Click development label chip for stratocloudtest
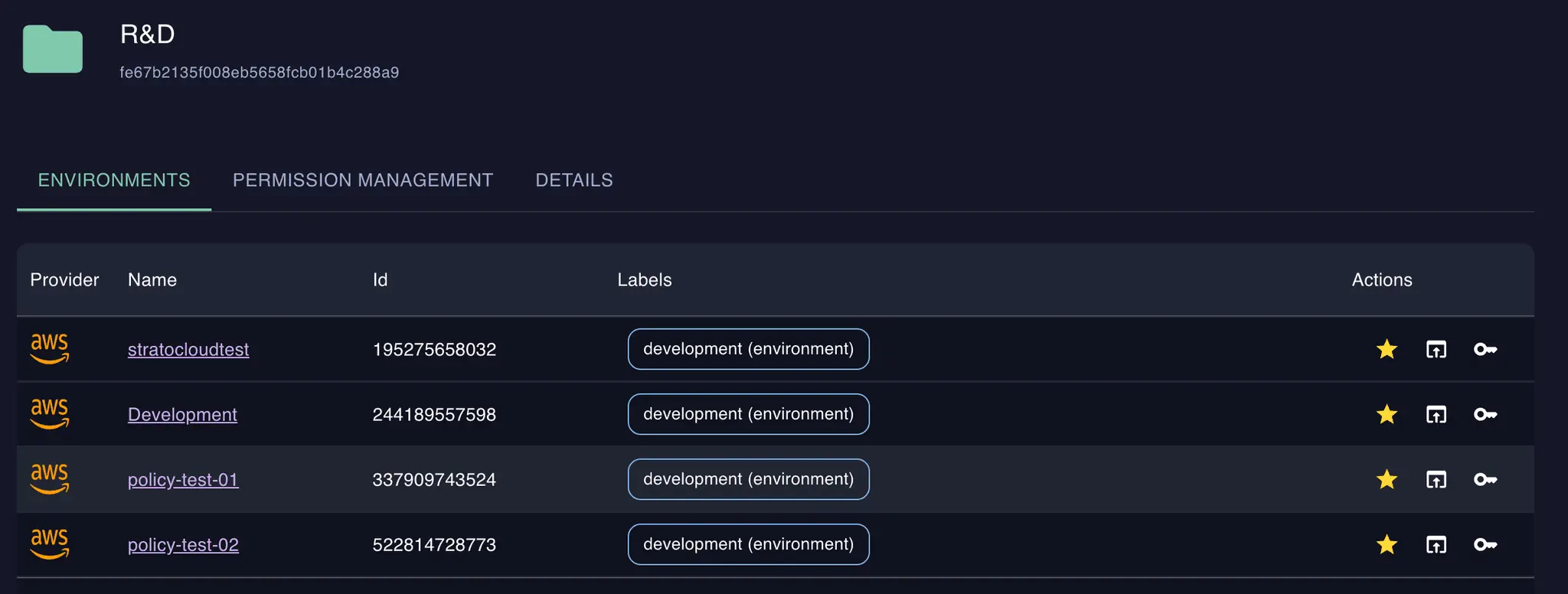1568x594 pixels. [x=749, y=349]
